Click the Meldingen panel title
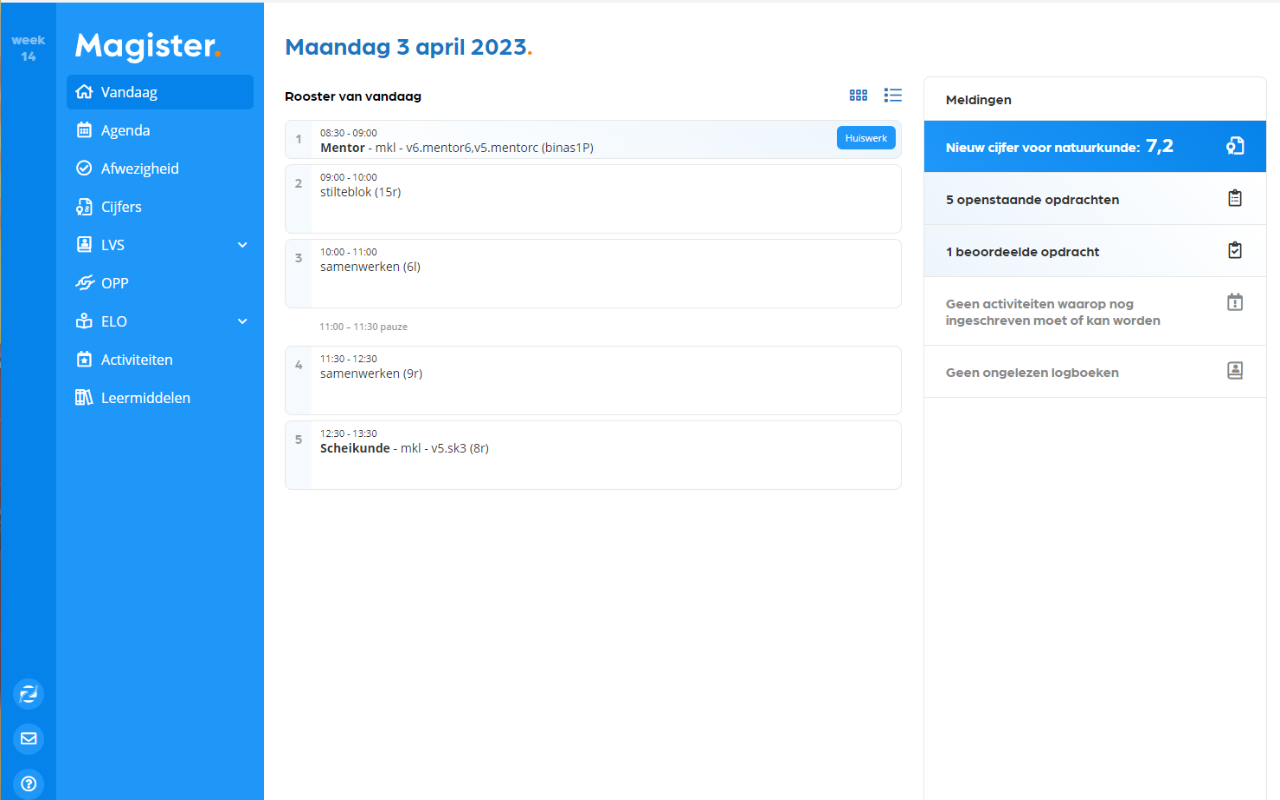Screen dimensions: 1280x800 [x=978, y=100]
